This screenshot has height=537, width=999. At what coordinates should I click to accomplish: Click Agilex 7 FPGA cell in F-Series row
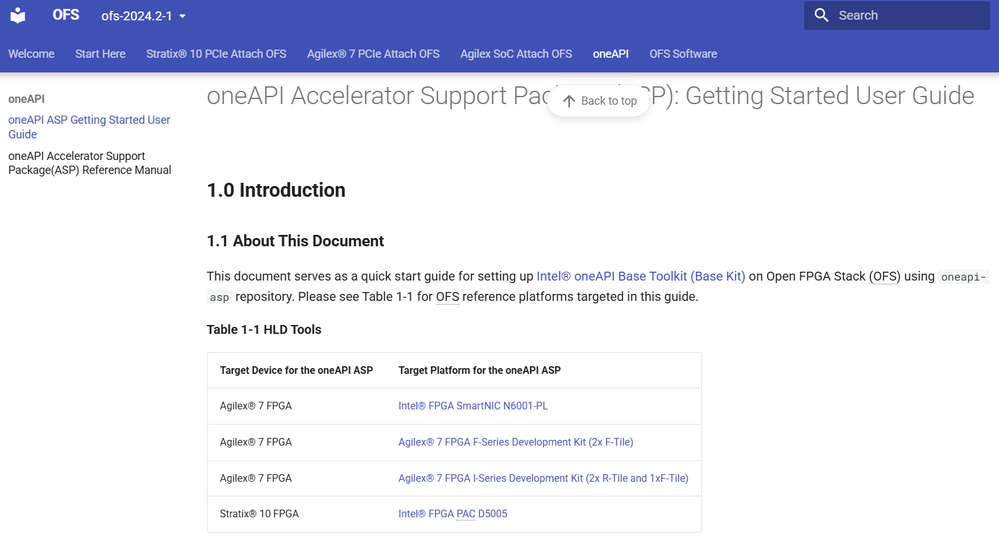[x=255, y=442]
